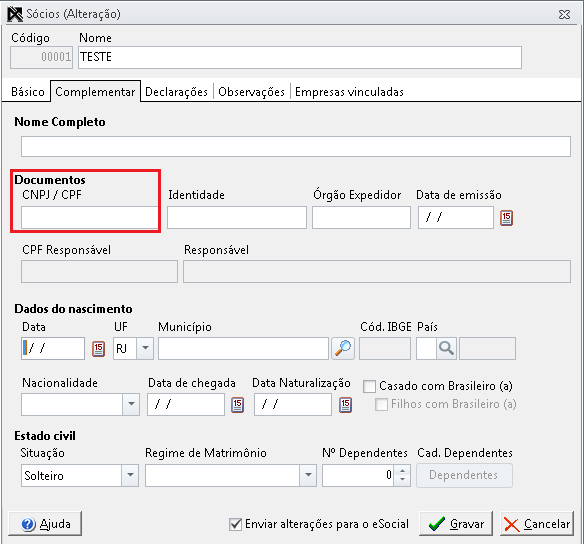Search Município with magnifier icon

click(x=343, y=349)
